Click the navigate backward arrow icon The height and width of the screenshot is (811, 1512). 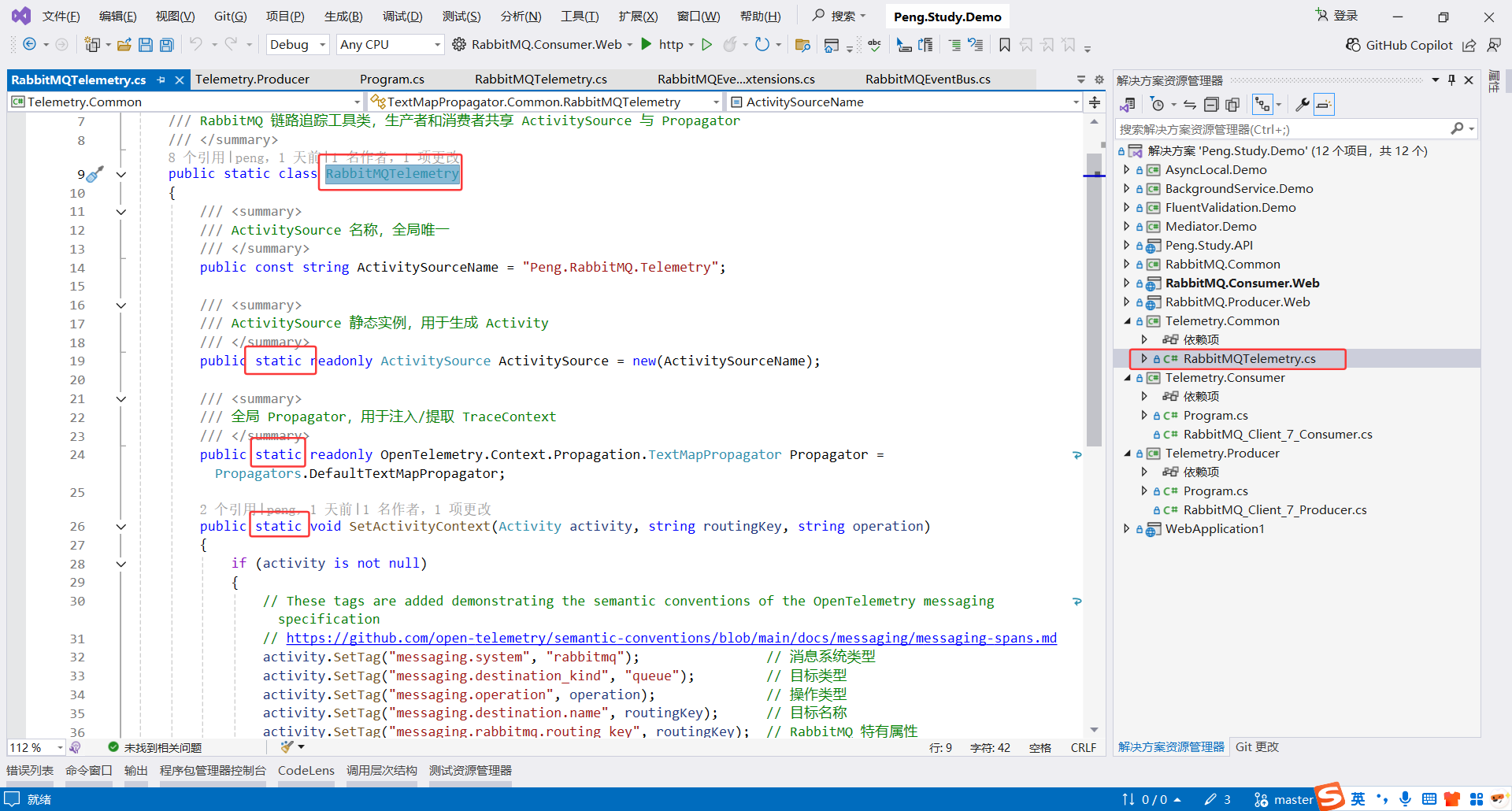[29, 44]
